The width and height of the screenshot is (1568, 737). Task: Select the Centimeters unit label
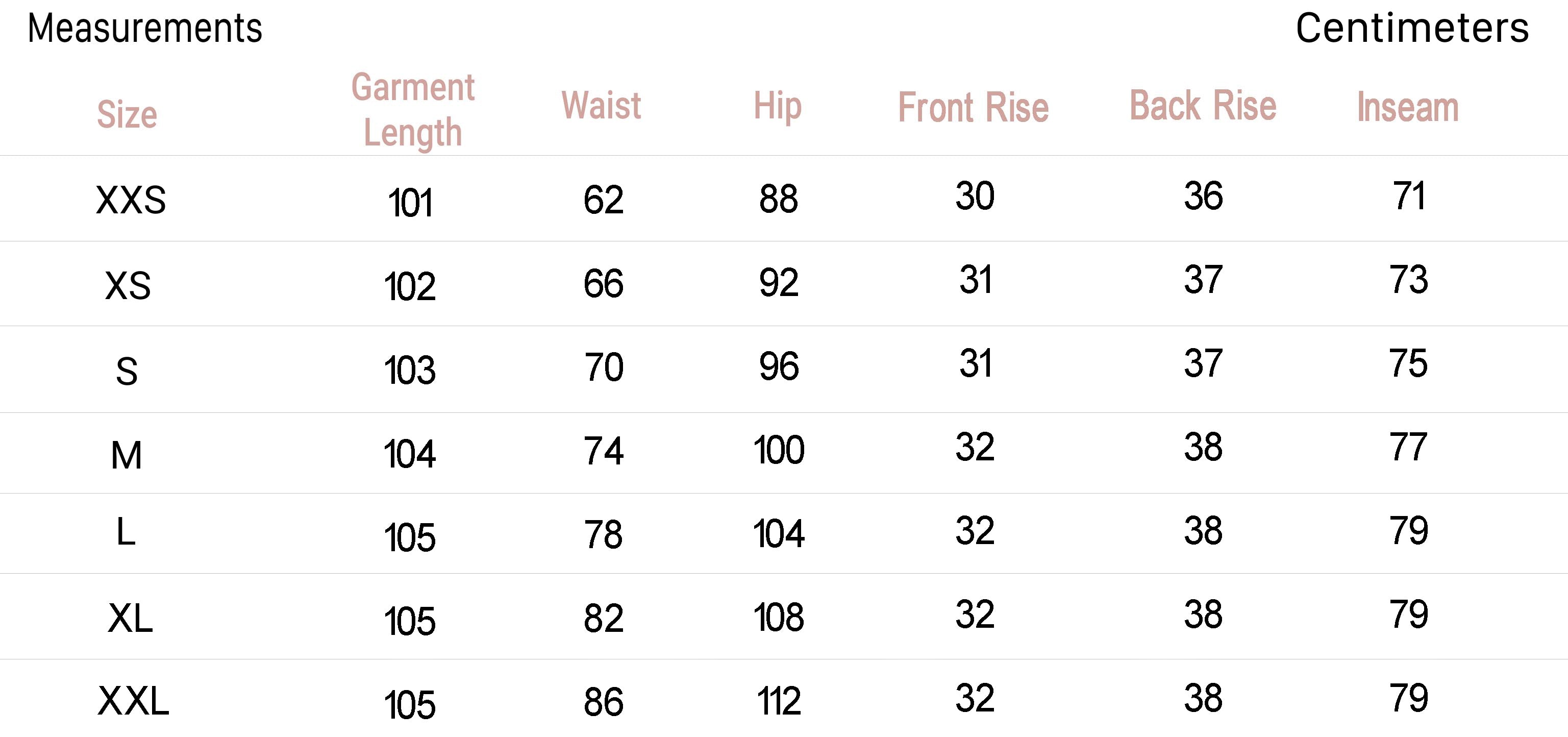1412,29
